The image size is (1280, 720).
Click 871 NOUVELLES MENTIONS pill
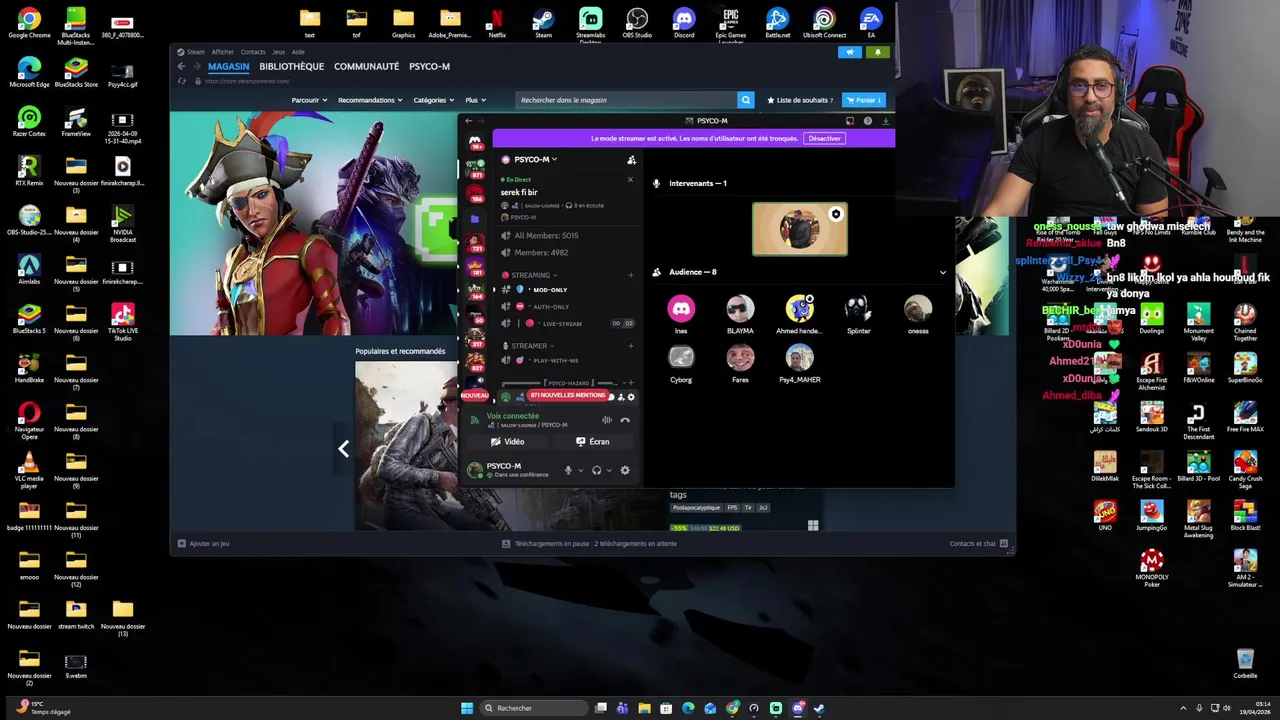tap(567, 396)
